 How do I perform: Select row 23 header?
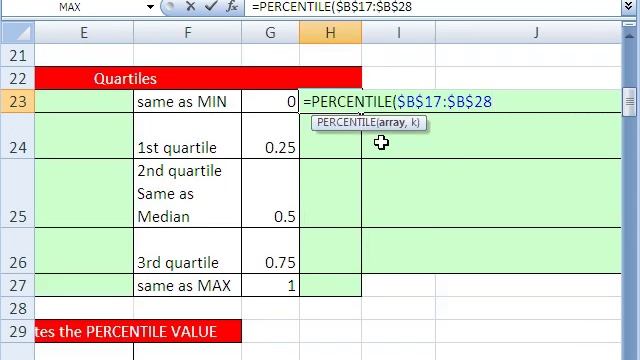[18, 101]
